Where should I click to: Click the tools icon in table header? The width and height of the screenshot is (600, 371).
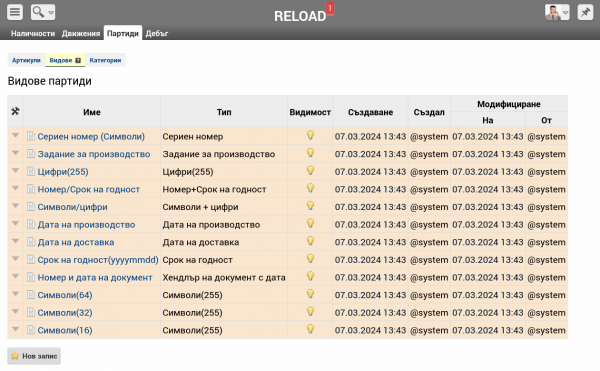click(x=15, y=112)
